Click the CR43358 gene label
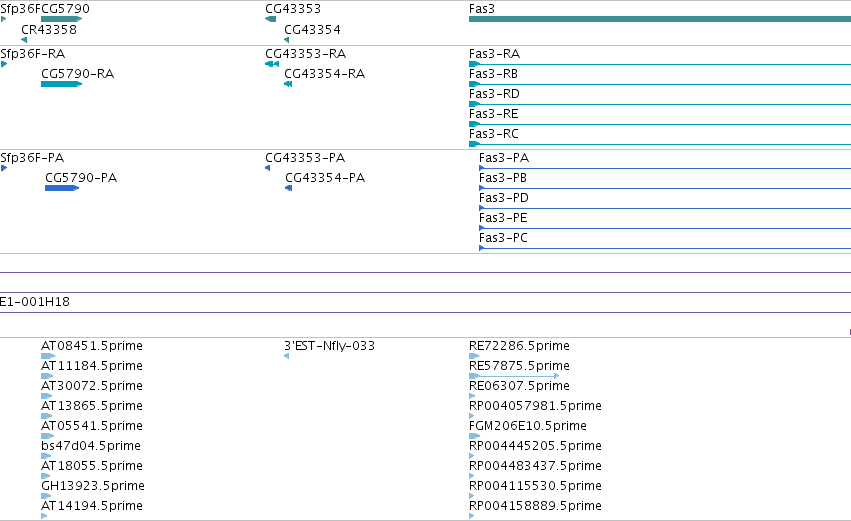 (x=49, y=29)
